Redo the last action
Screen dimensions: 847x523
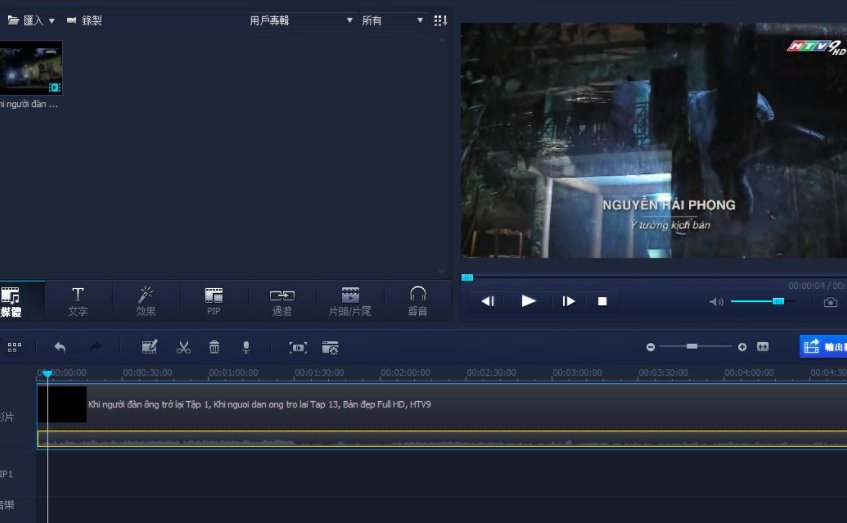coord(95,347)
